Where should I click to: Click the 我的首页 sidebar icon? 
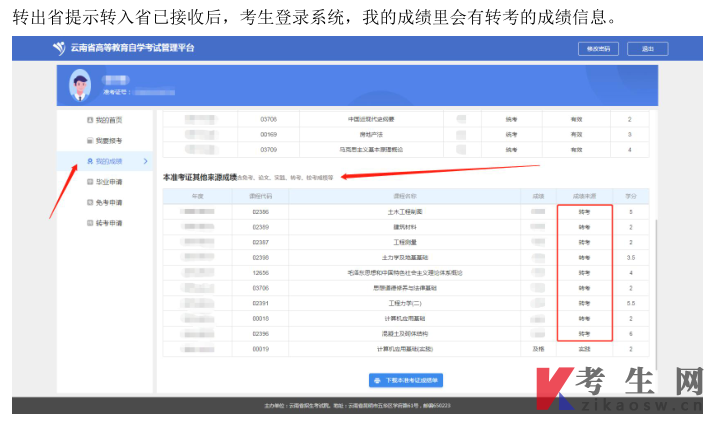pos(90,120)
